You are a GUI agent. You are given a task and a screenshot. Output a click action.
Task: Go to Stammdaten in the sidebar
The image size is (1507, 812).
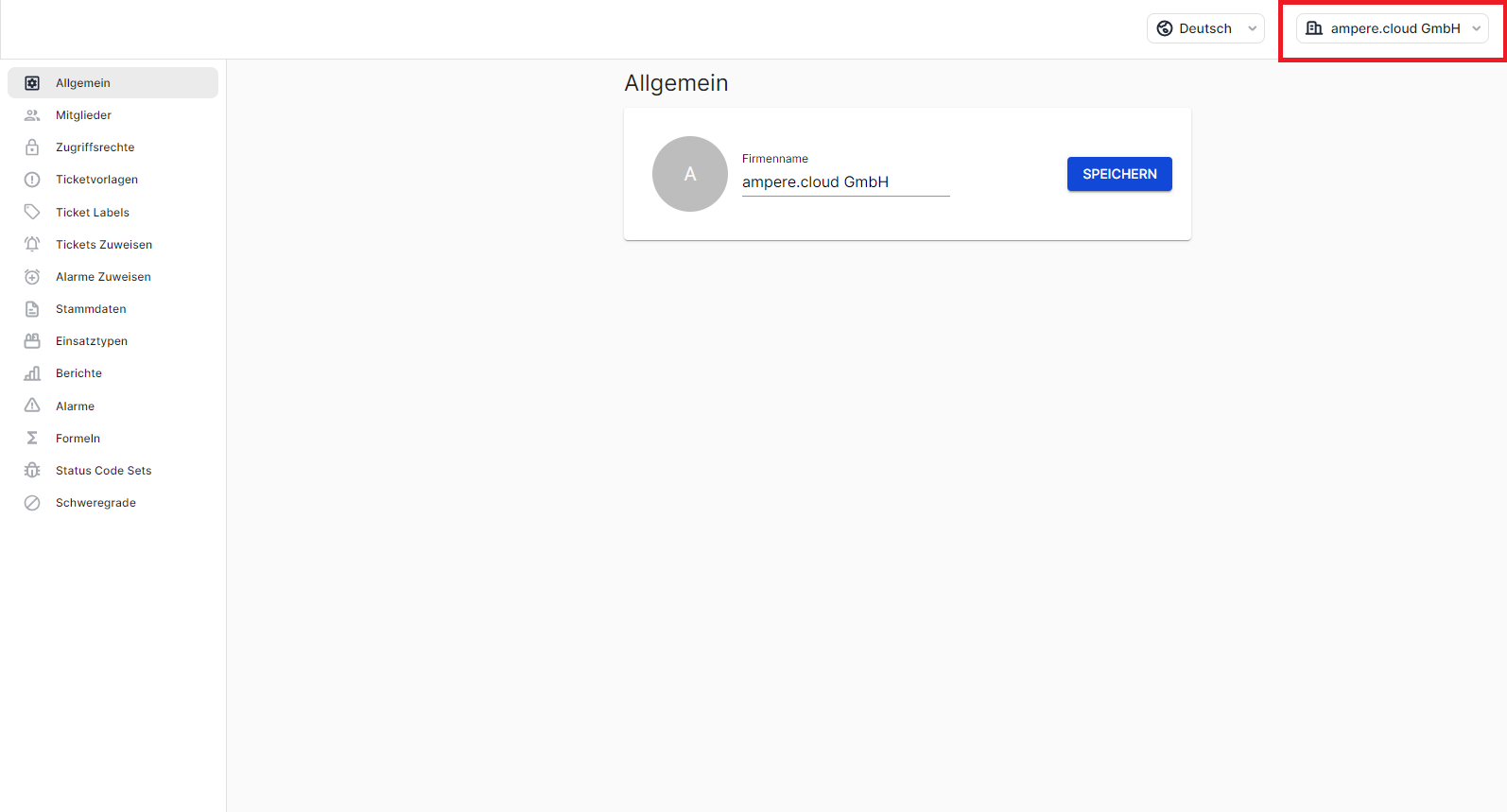click(91, 309)
